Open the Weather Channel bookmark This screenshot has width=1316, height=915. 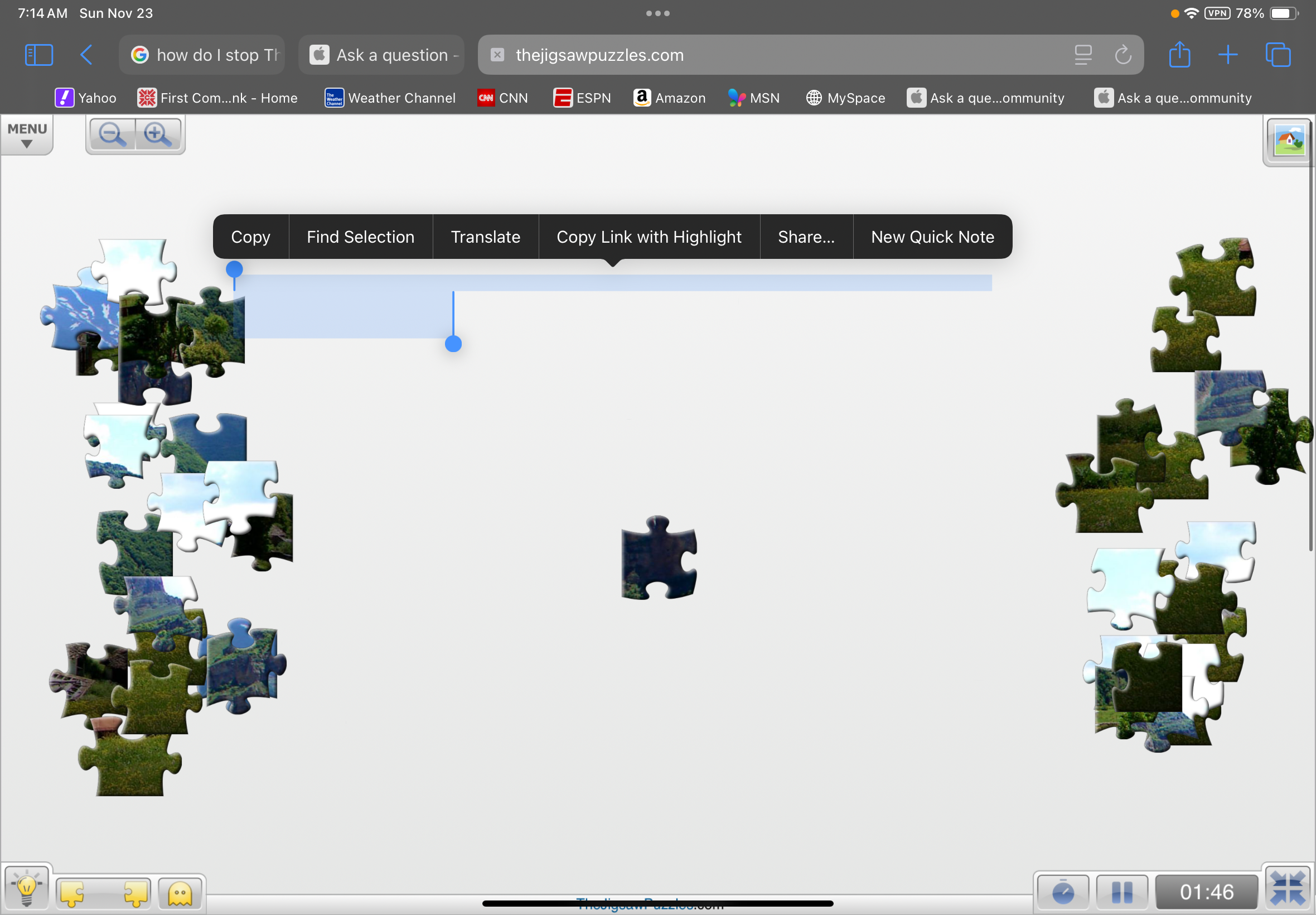tap(390, 98)
